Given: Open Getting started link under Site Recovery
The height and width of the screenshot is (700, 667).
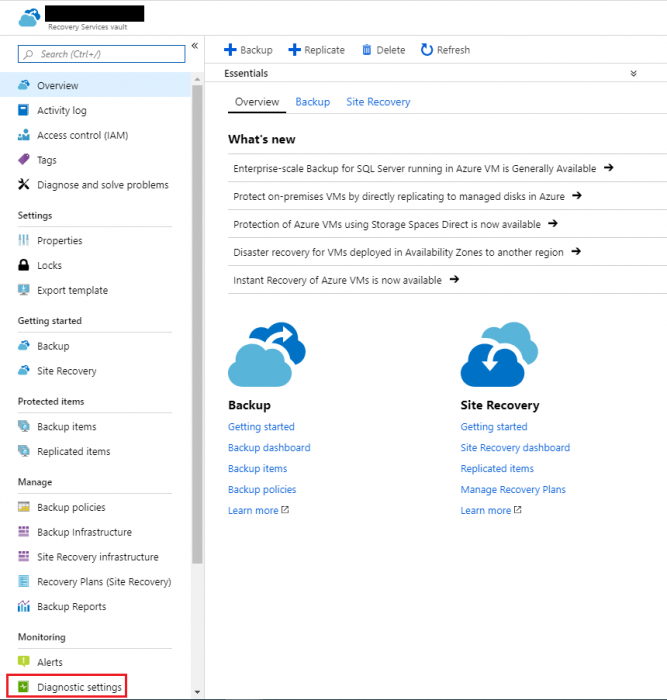Looking at the screenshot, I should [x=494, y=427].
